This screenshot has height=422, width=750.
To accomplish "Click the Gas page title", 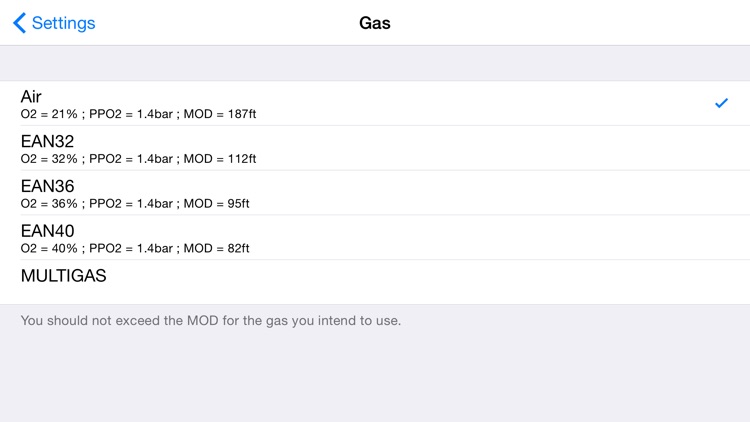I will pos(375,23).
